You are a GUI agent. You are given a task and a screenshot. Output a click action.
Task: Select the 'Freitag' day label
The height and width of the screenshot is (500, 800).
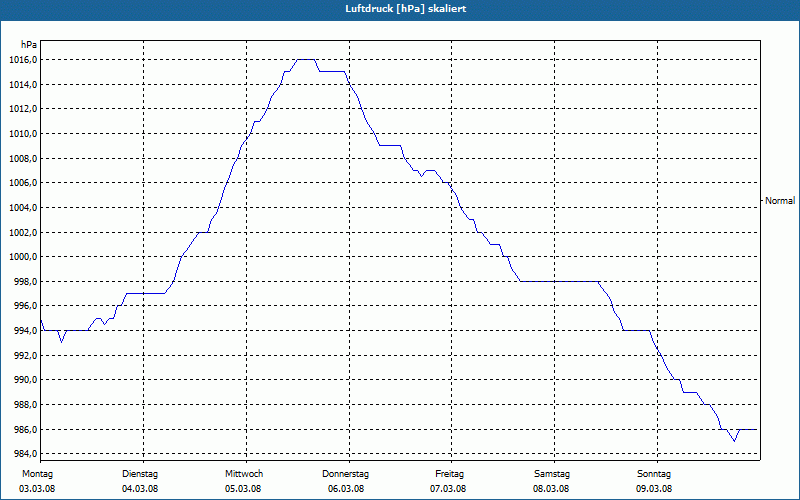pos(449,474)
